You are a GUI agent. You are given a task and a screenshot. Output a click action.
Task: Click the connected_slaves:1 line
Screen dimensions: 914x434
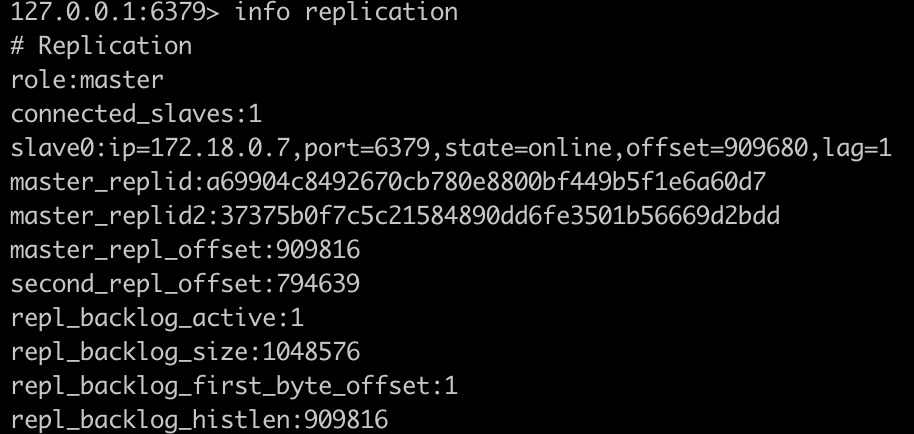point(136,114)
